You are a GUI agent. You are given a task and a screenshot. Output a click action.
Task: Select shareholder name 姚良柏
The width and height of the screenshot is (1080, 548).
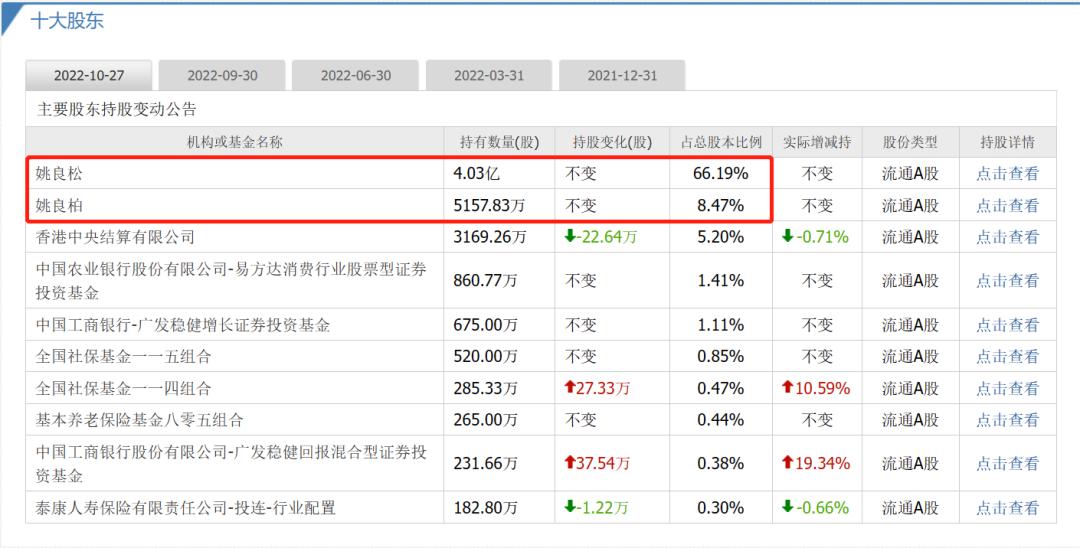[x=59, y=205]
